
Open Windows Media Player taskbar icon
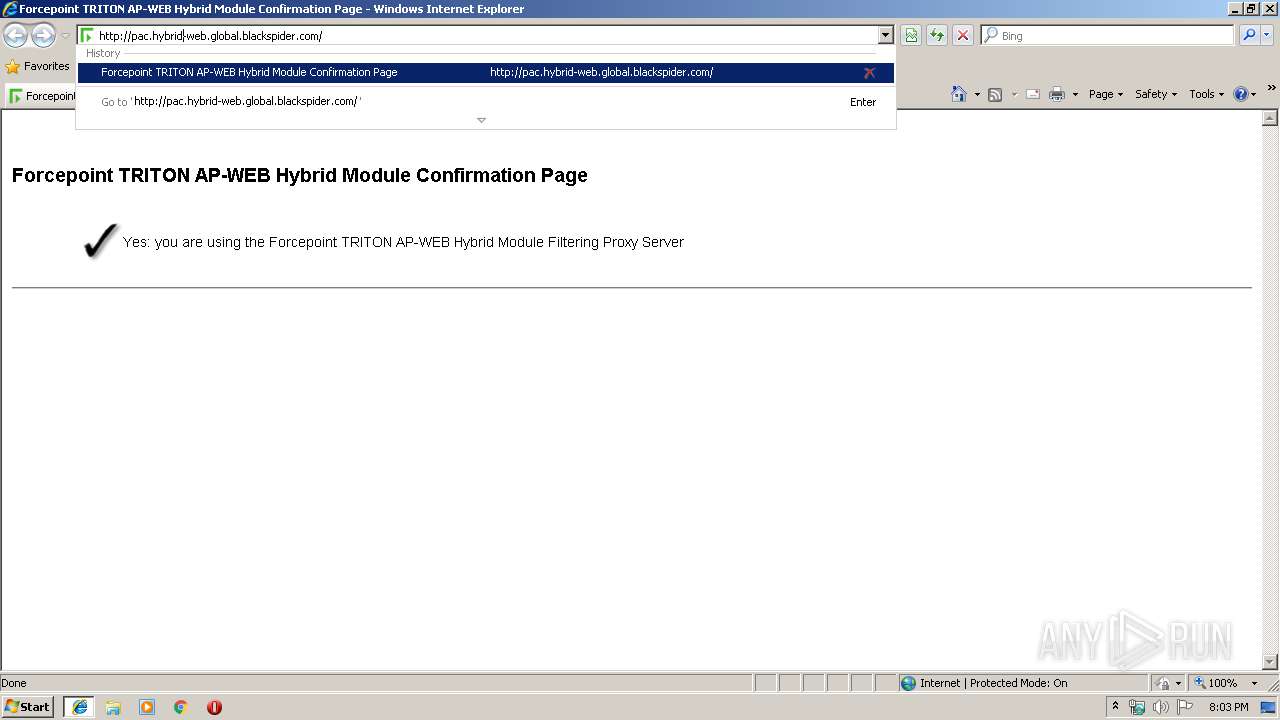point(147,707)
